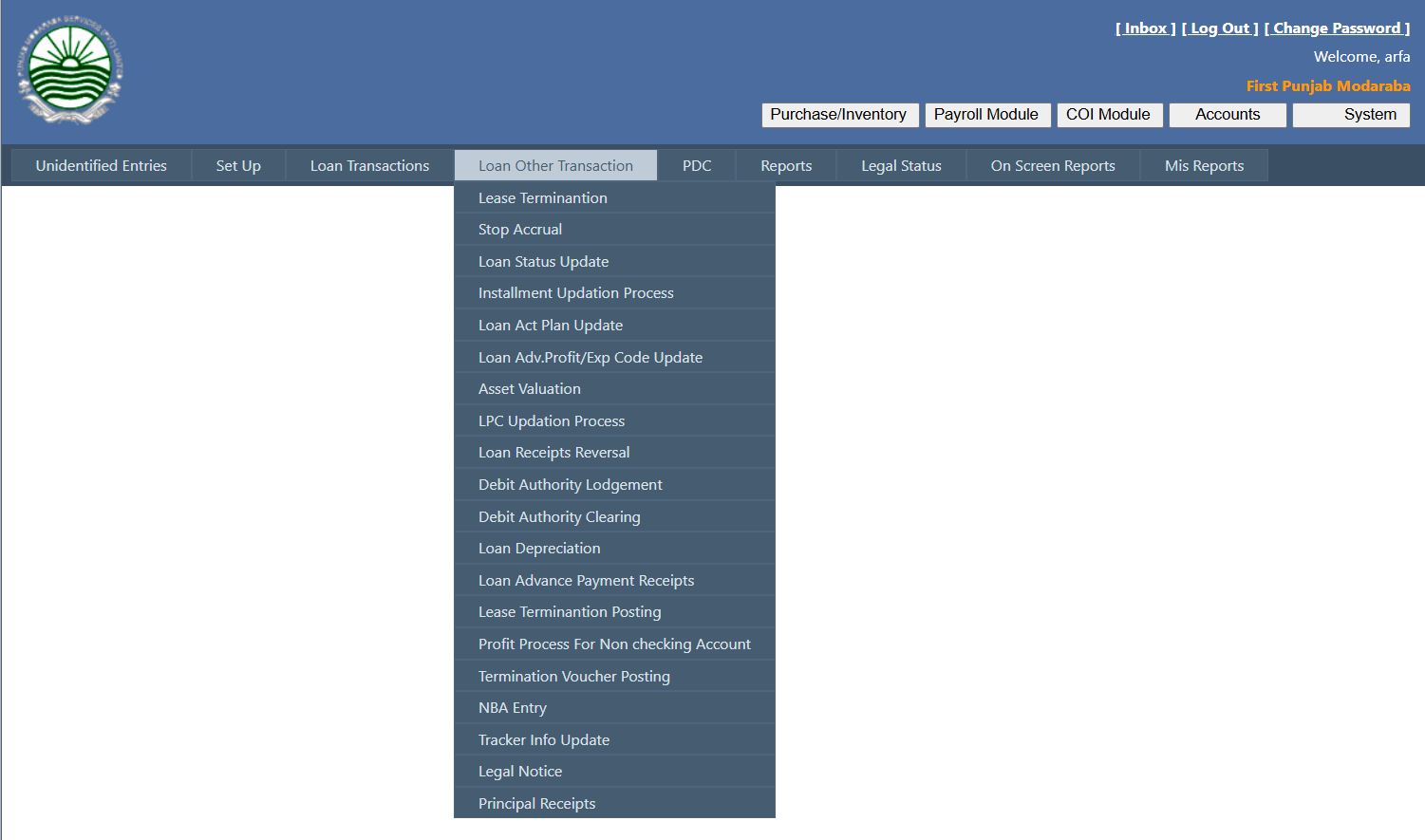Open the Purchase/Inventory module
Viewport: 1425px width, 840px height.
(838, 114)
